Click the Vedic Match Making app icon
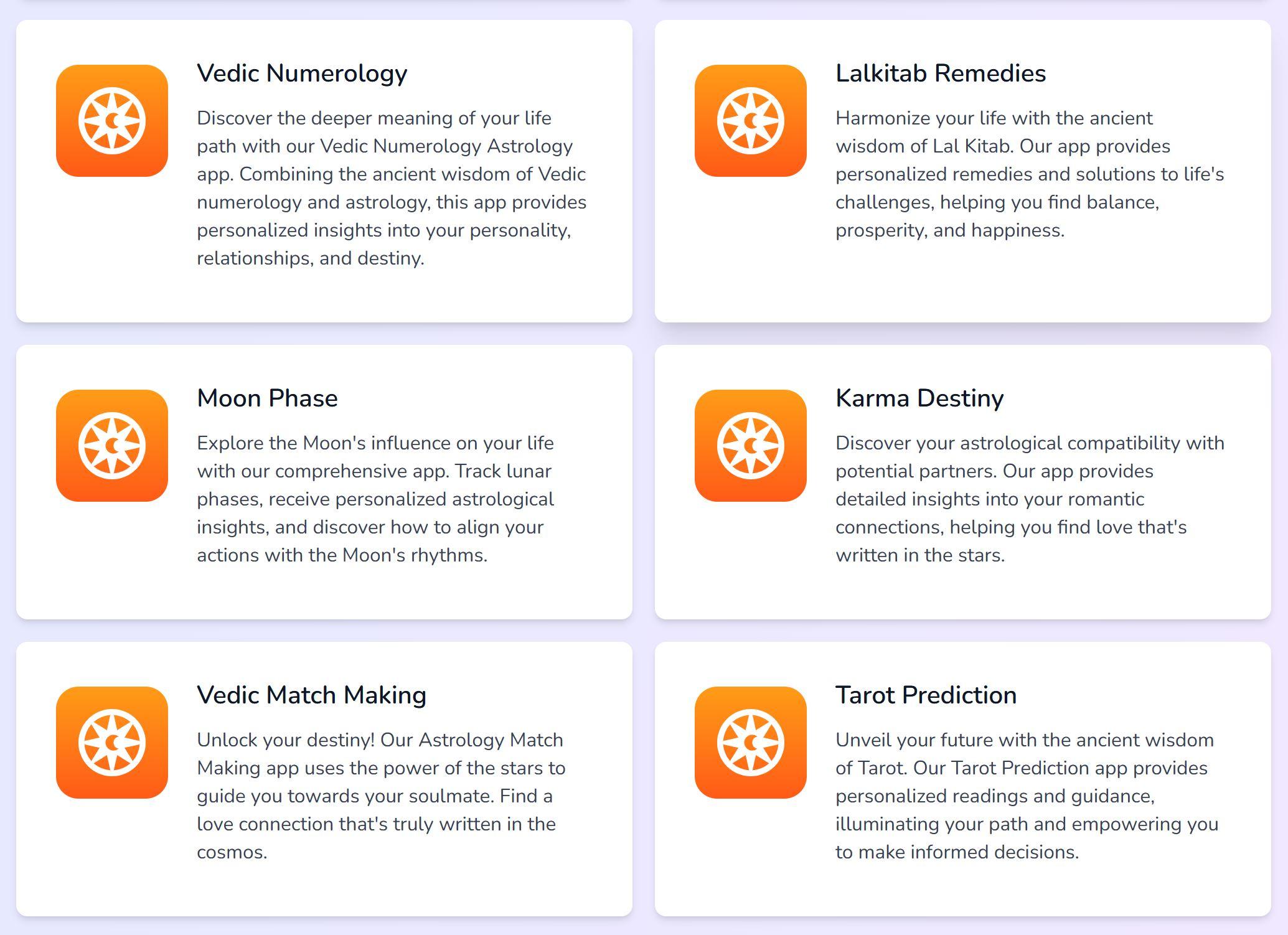Image resolution: width=1288 pixels, height=935 pixels. coord(112,743)
